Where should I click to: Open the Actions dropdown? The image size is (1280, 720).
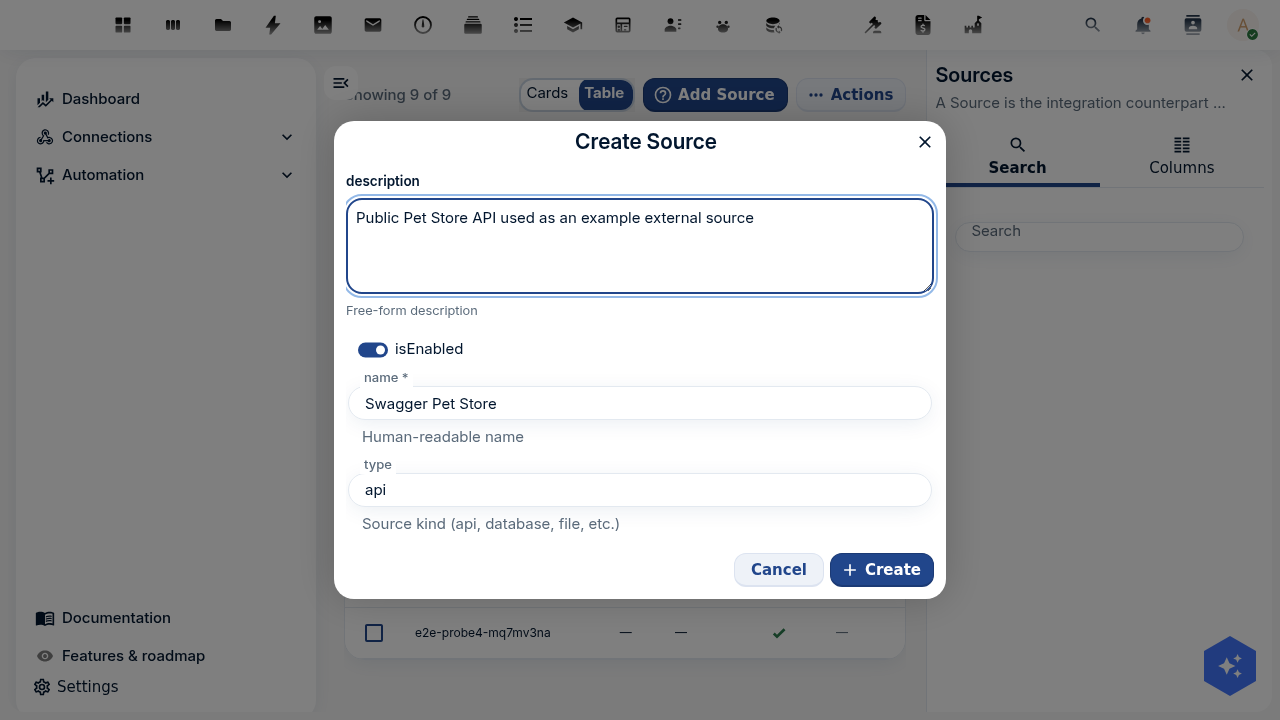[x=851, y=94]
